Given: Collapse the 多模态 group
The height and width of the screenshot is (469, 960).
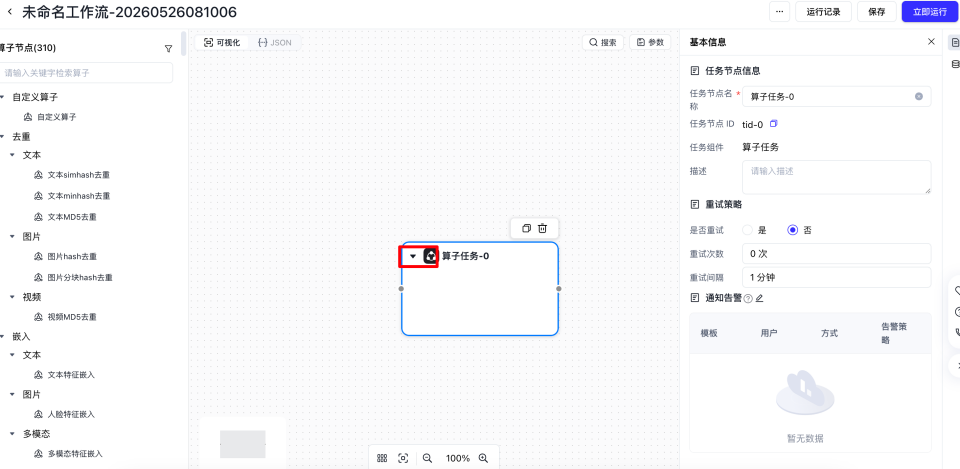Looking at the screenshot, I should pyautogui.click(x=12, y=433).
